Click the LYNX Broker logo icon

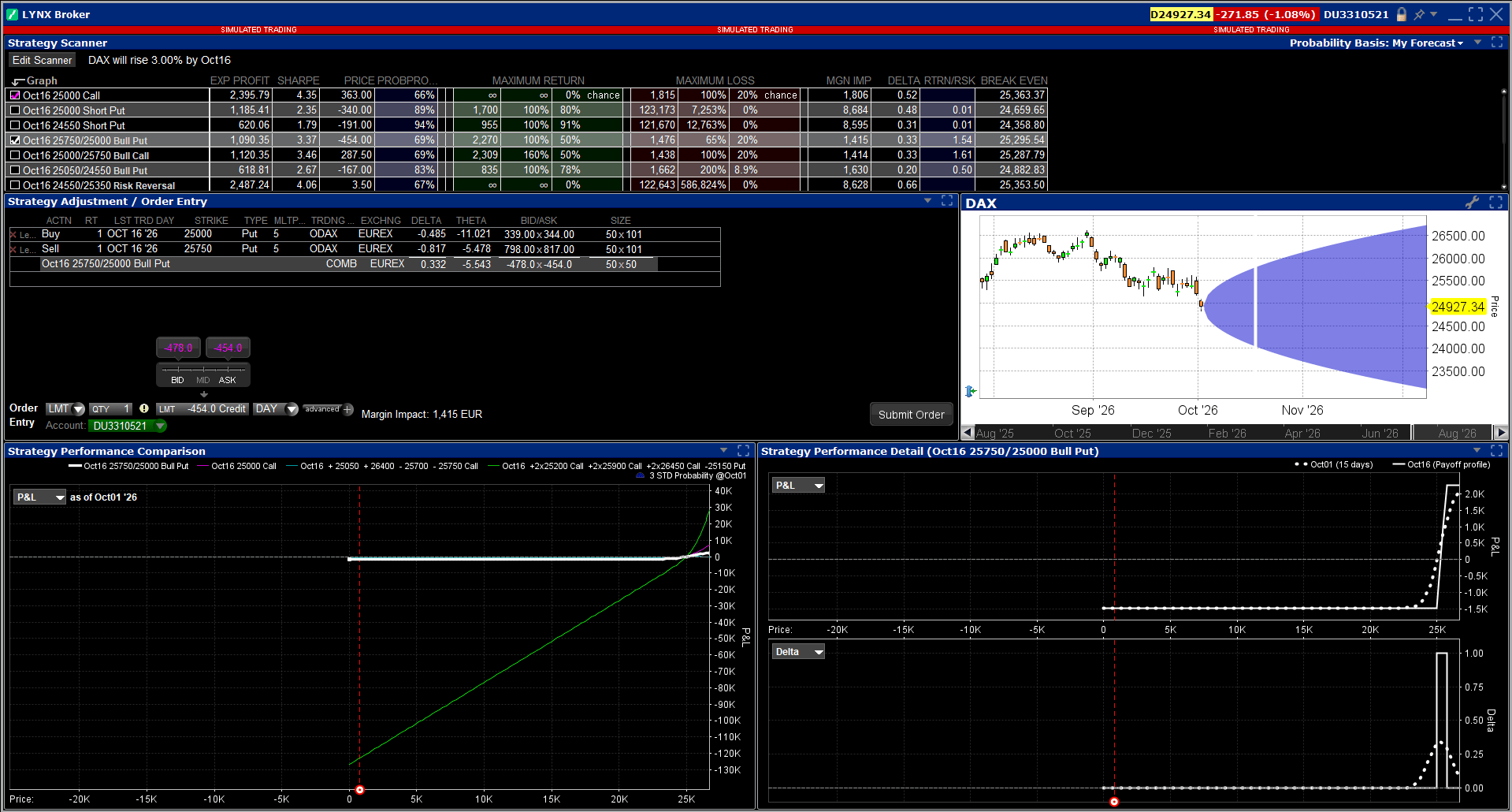pyautogui.click(x=12, y=14)
